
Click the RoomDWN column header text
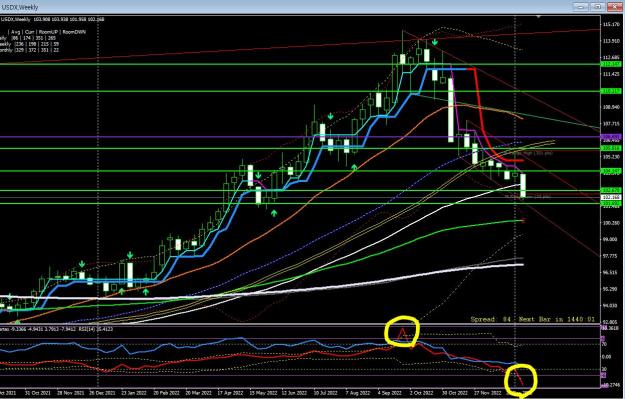pos(74,32)
